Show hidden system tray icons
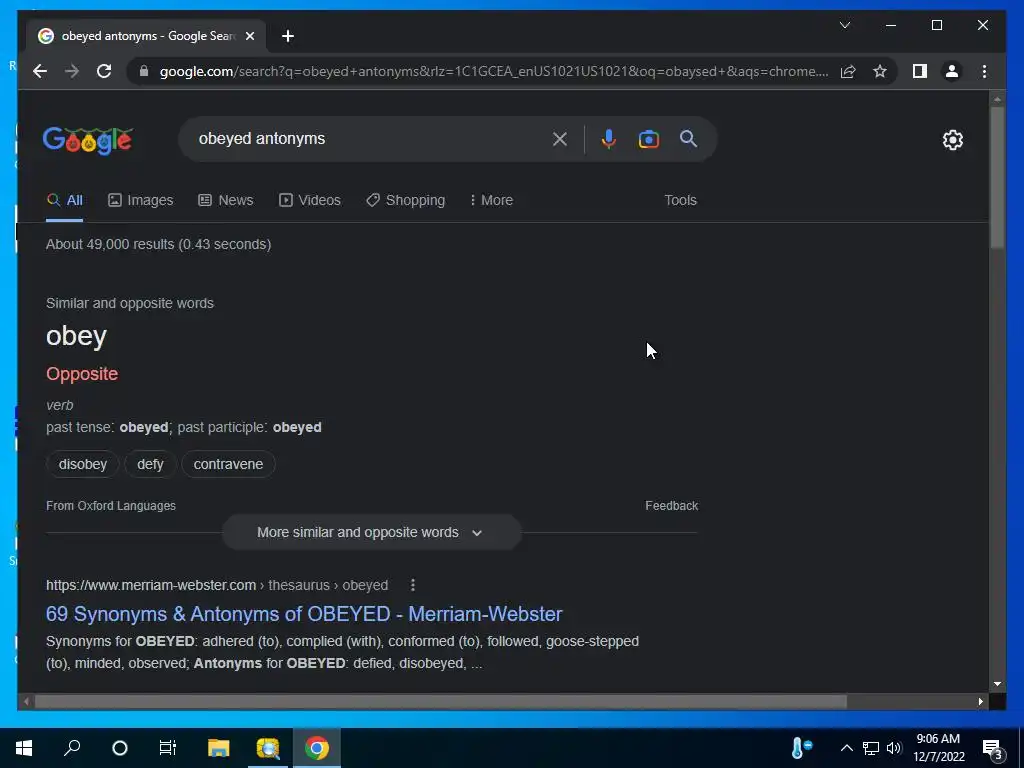This screenshot has height=768, width=1024. 846,748
